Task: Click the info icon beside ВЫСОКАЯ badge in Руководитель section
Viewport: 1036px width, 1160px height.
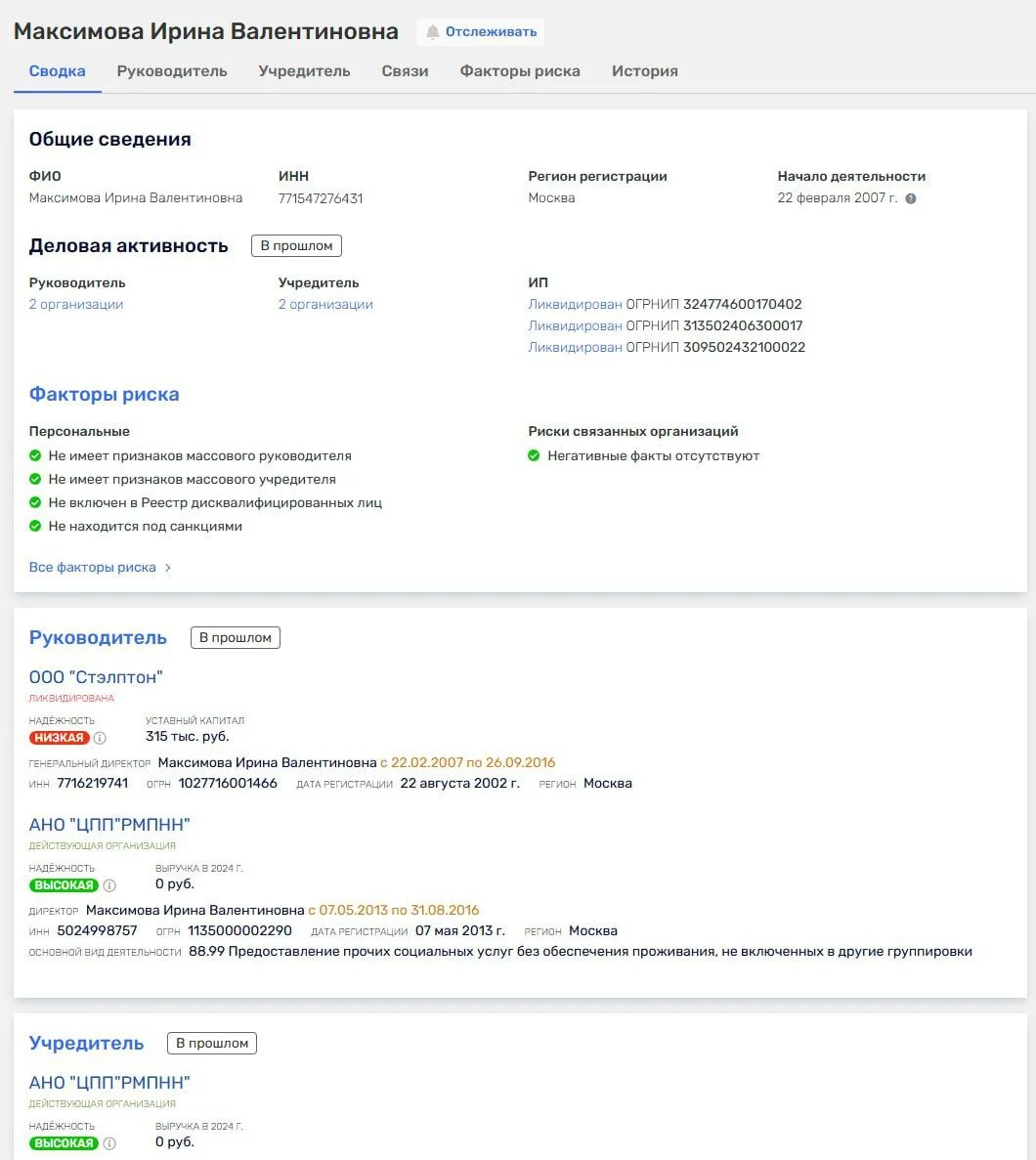Action: (x=109, y=885)
